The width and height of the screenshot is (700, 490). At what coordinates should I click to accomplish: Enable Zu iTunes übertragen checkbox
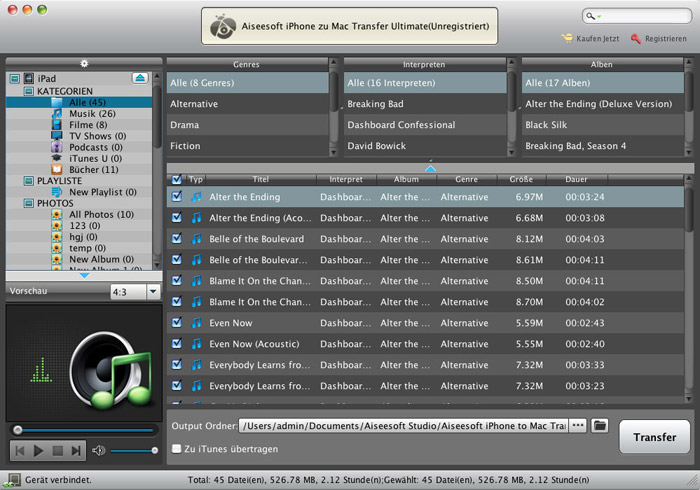click(177, 448)
